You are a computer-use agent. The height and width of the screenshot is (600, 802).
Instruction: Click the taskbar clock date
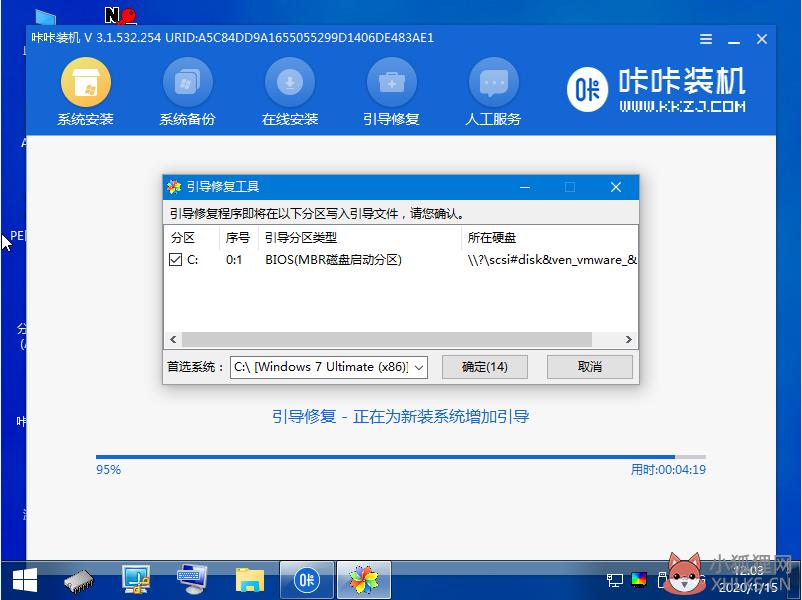747,587
